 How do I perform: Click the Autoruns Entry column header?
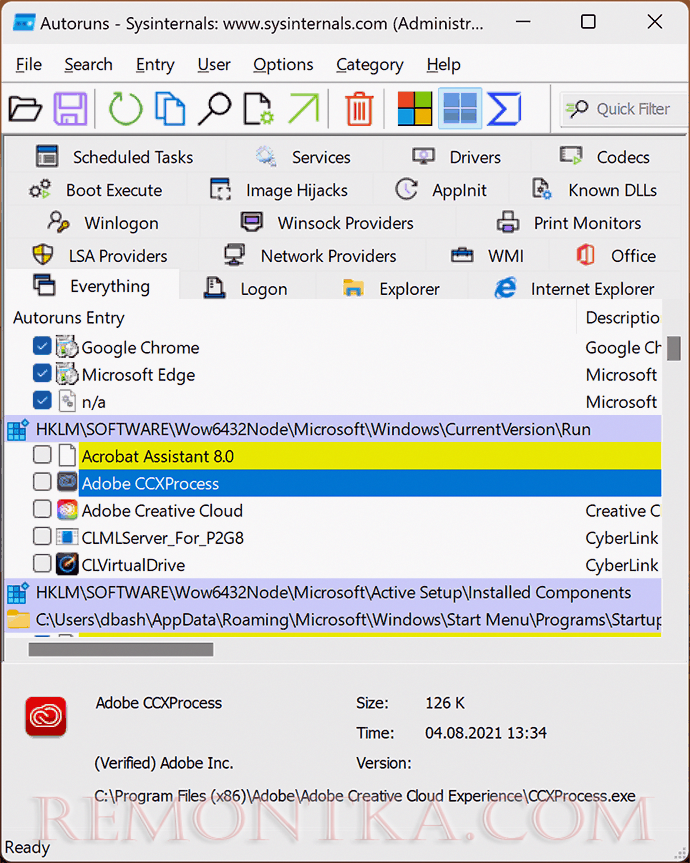point(290,318)
